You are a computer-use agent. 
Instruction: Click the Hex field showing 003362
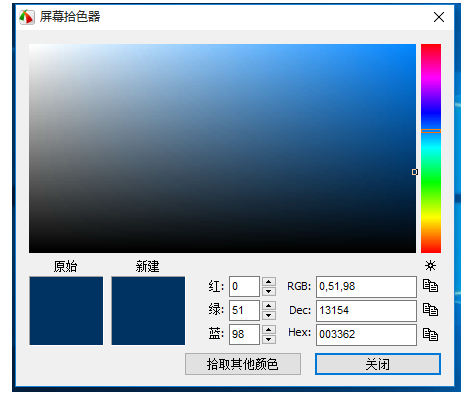tap(366, 334)
